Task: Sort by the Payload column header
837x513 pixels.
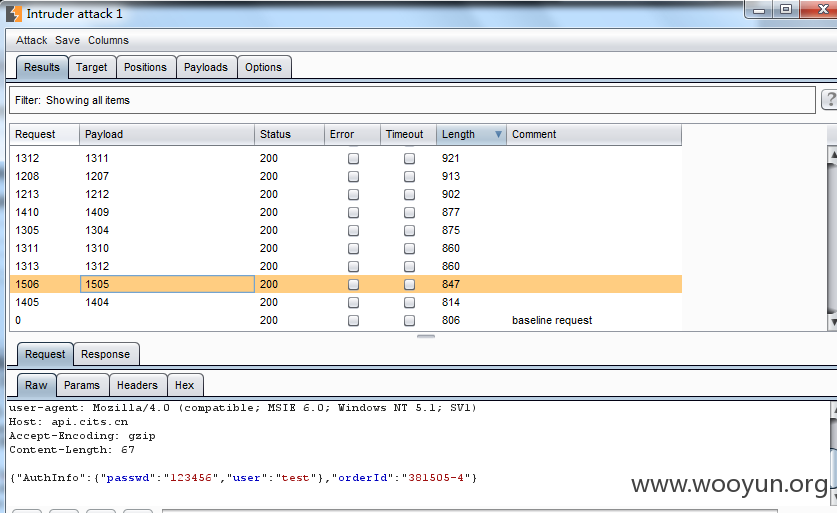Action: [167, 135]
